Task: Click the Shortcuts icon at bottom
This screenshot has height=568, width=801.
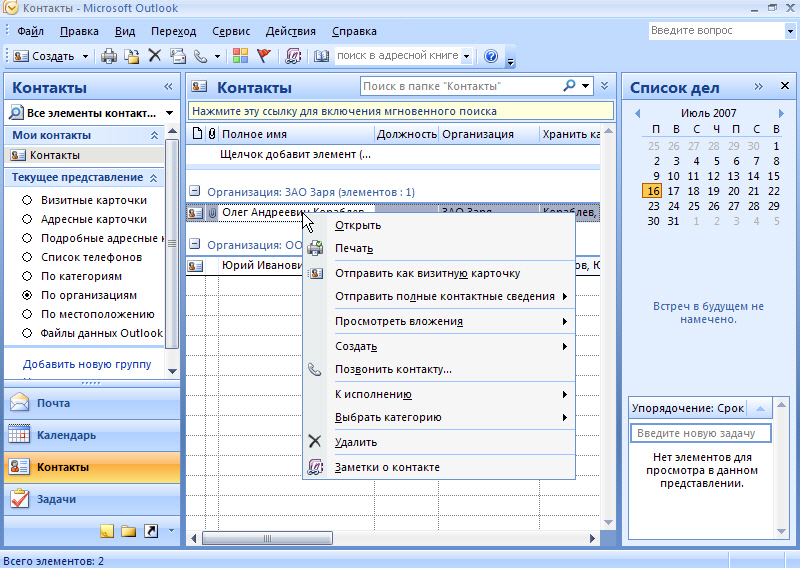Action: point(151,531)
